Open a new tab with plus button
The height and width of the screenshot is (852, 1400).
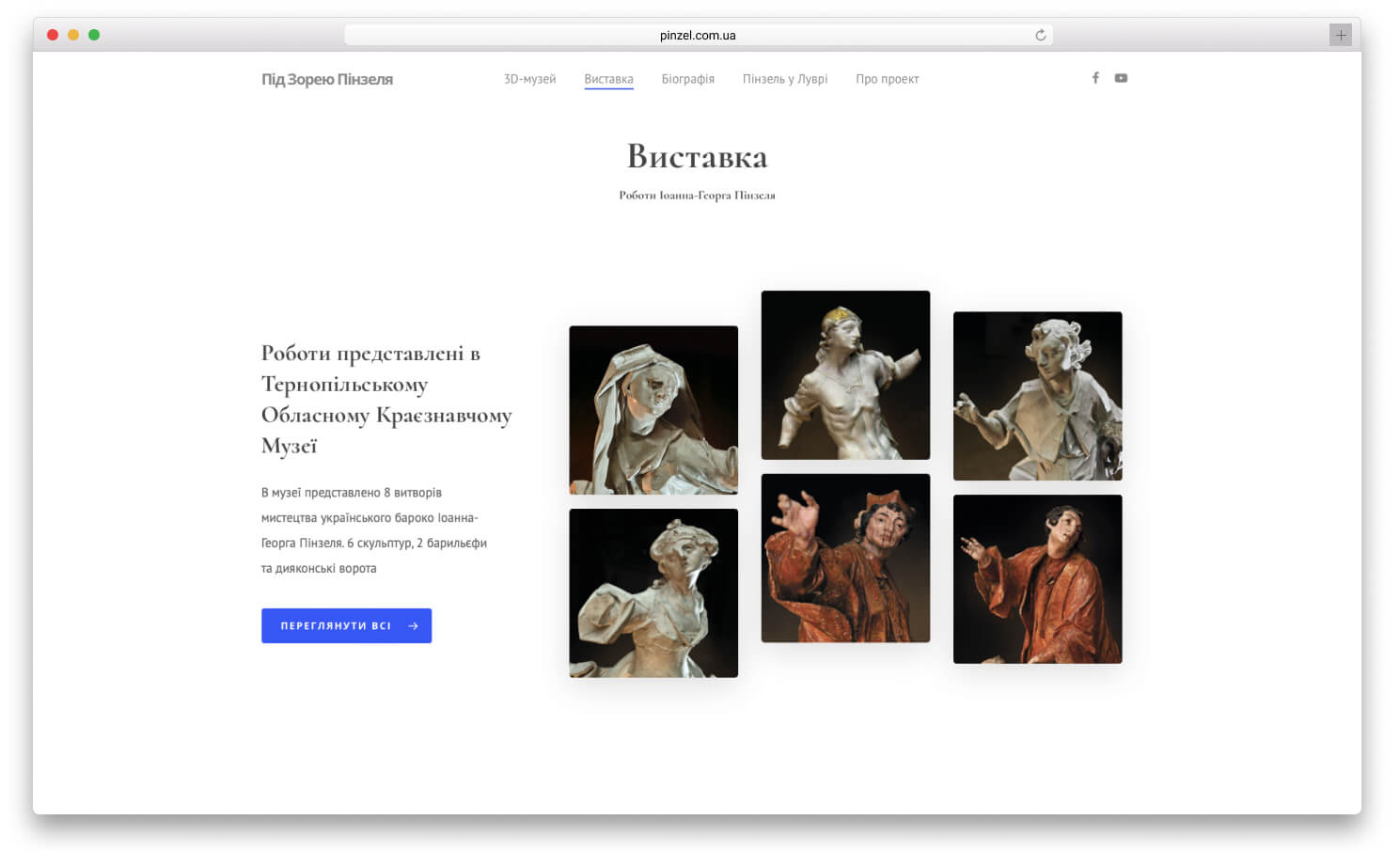point(1340,36)
